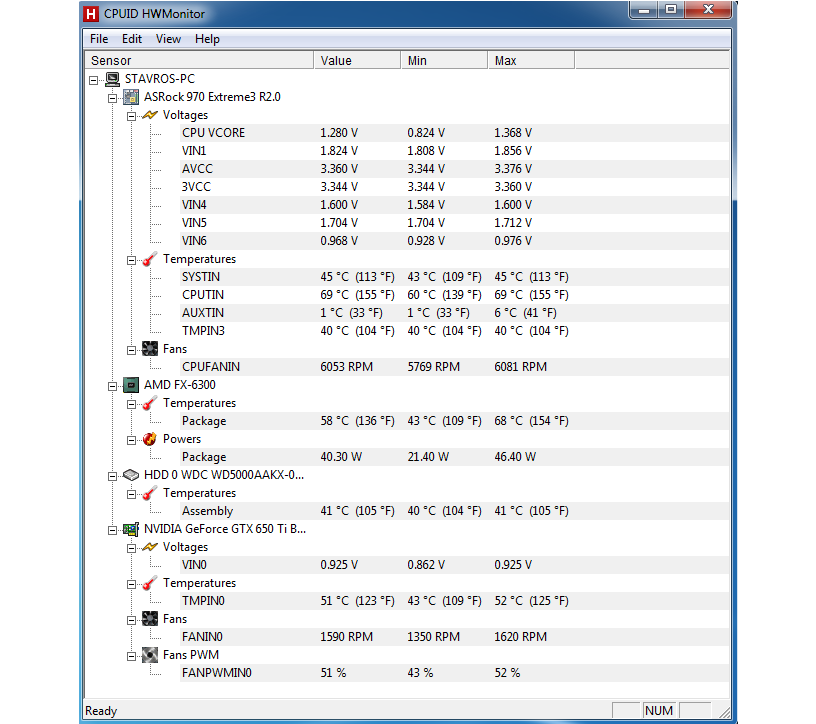
Task: Open the Help menu
Action: pyautogui.click(x=207, y=39)
